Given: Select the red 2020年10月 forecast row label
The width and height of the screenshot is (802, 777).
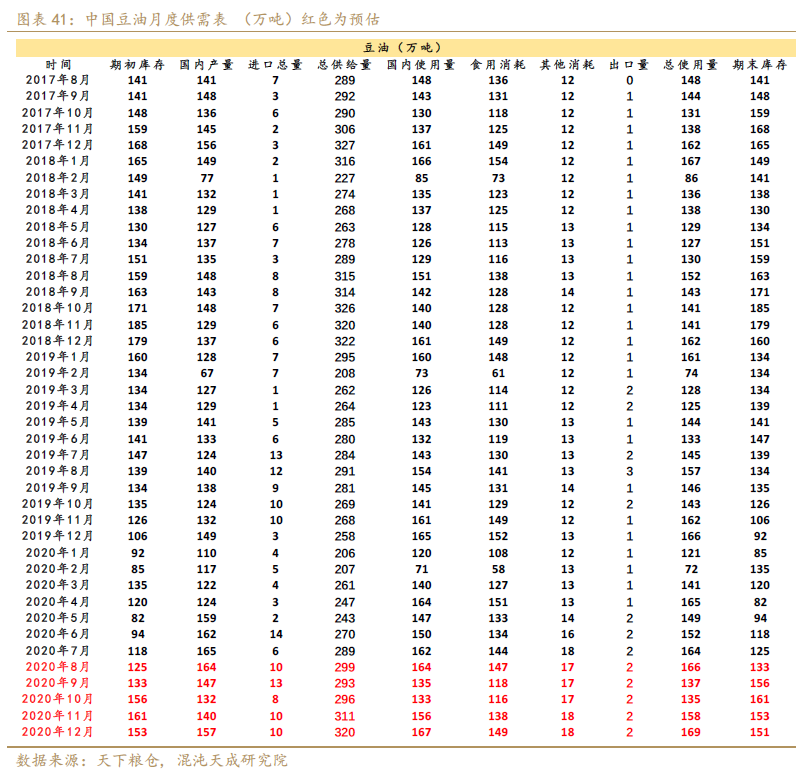Looking at the screenshot, I should pyautogui.click(x=57, y=699).
